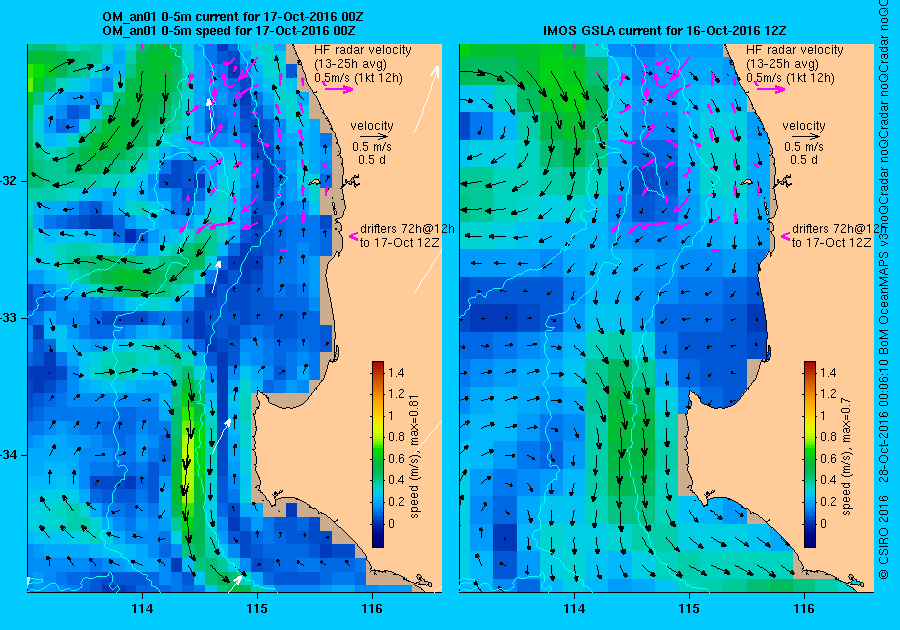Click "0.5 m/s" velocity scale in OM_an01 map
The image size is (900, 630).
coord(372,147)
